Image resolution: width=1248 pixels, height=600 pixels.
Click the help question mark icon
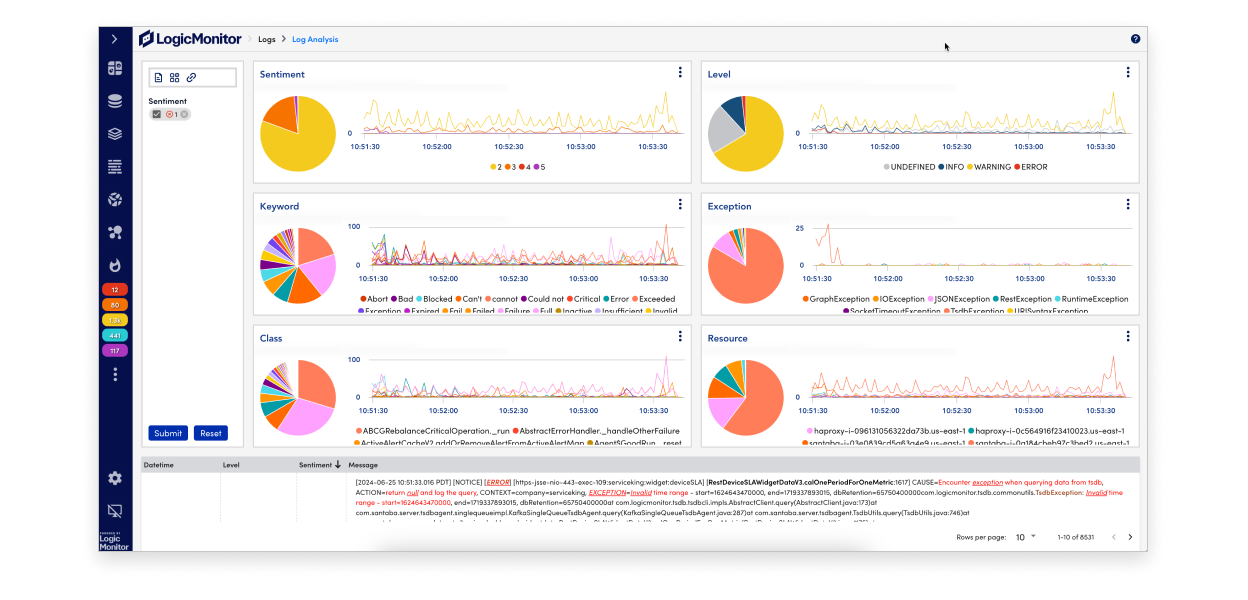pos(1135,39)
